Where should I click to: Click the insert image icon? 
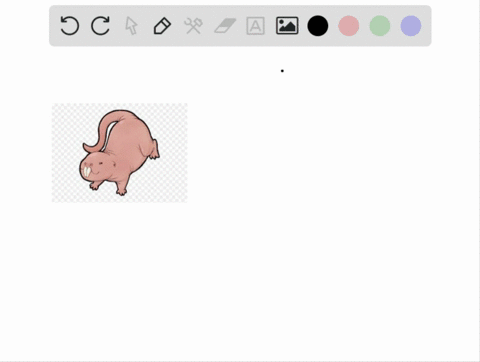pos(287,26)
